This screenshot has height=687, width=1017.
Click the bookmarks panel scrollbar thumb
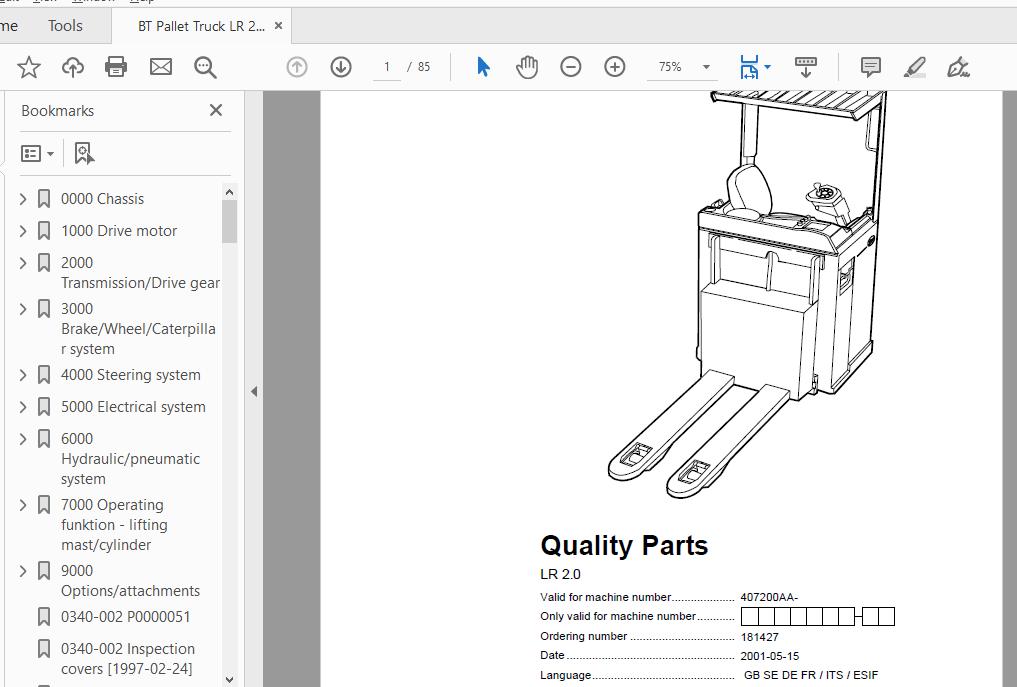(x=230, y=221)
